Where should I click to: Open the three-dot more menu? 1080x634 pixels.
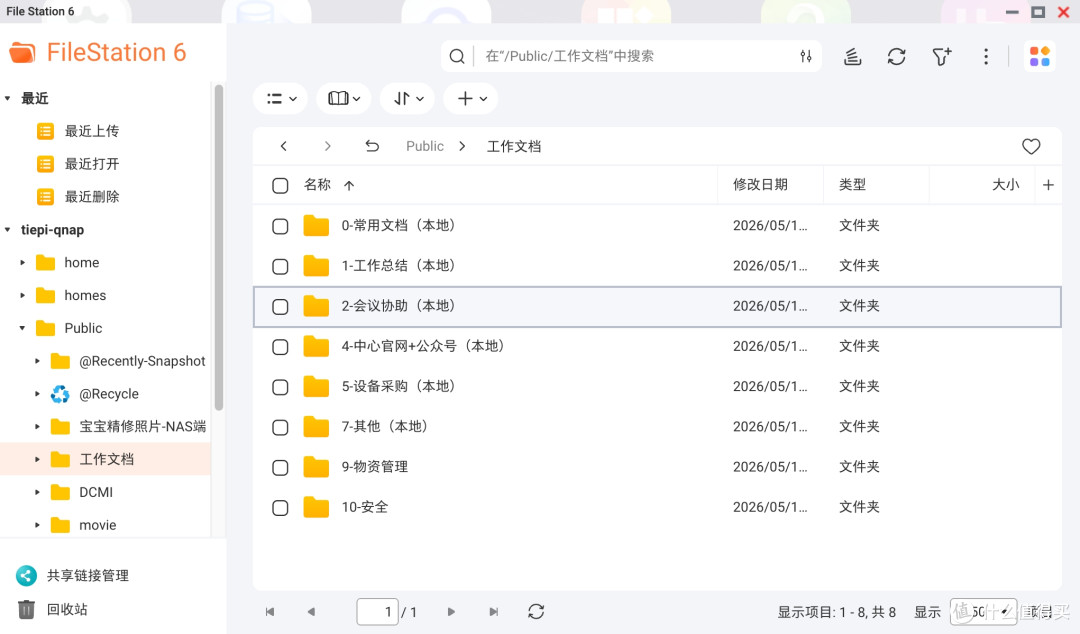click(986, 57)
